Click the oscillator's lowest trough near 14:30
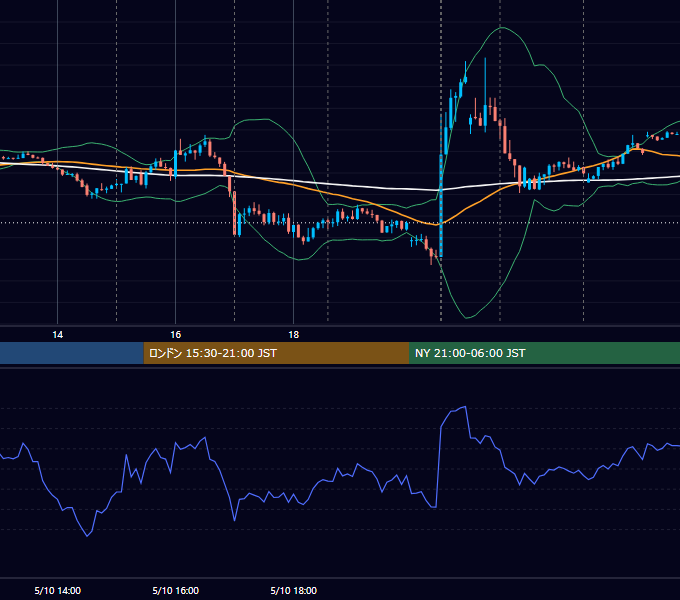Screen dimensions: 680x600 (87, 536)
